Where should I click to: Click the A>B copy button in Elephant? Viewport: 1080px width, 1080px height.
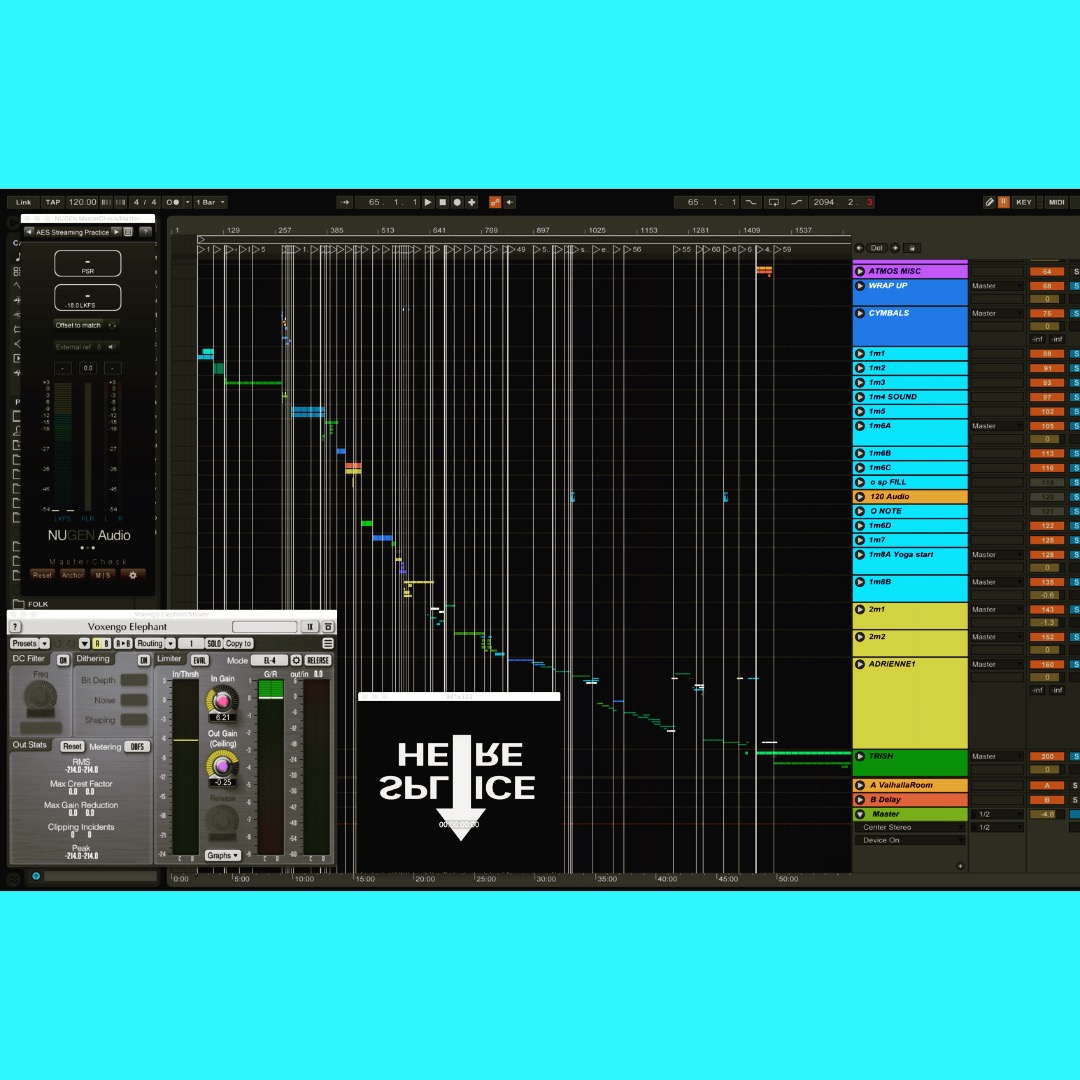pyautogui.click(x=123, y=643)
